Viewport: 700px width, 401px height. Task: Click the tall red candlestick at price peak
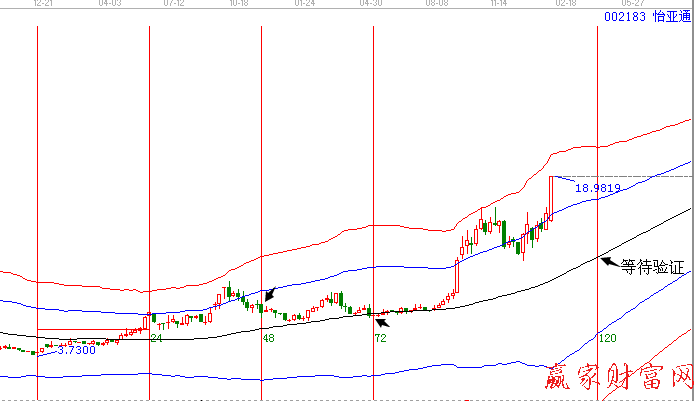[551, 198]
